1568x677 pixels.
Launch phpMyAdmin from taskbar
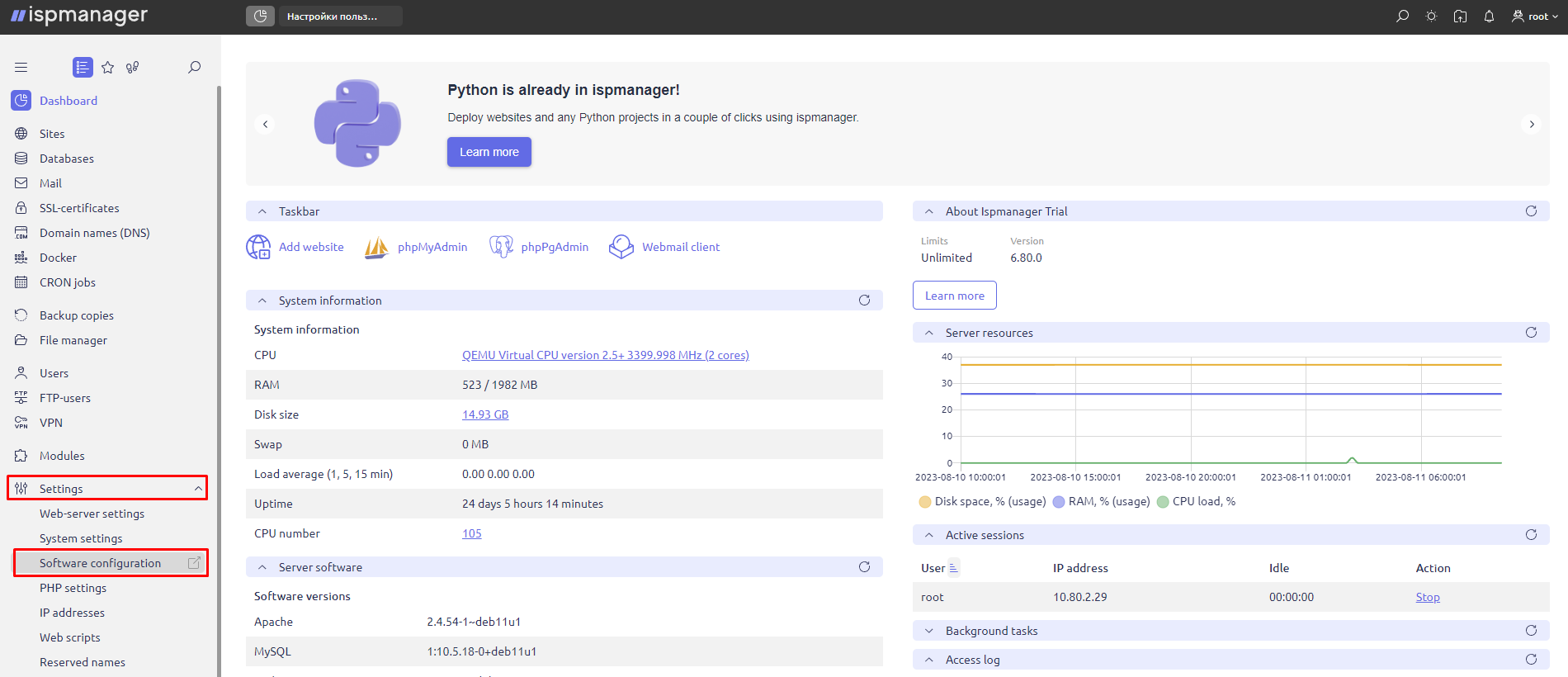click(x=416, y=247)
